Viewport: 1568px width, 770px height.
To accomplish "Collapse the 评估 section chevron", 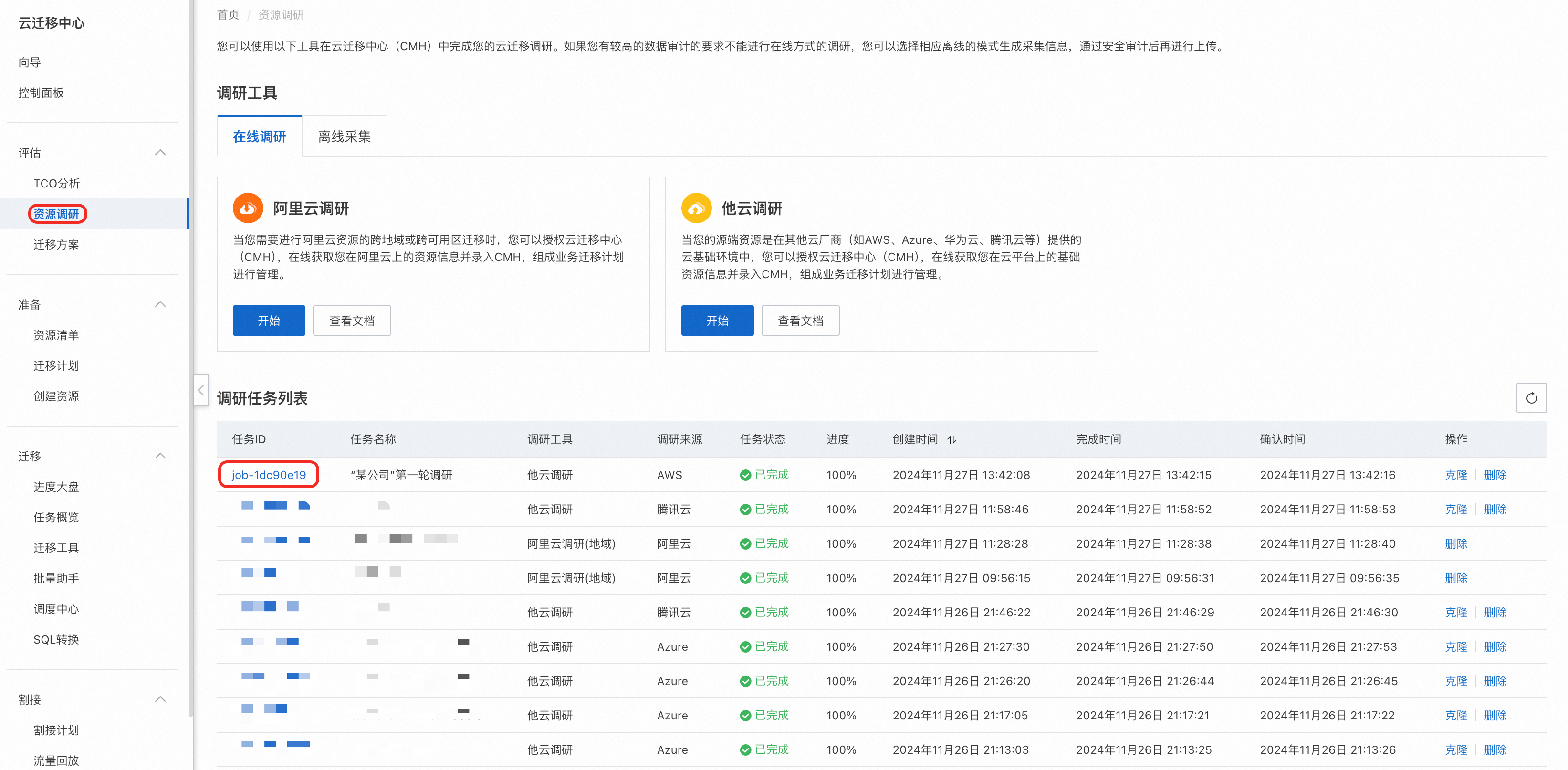I will (161, 153).
